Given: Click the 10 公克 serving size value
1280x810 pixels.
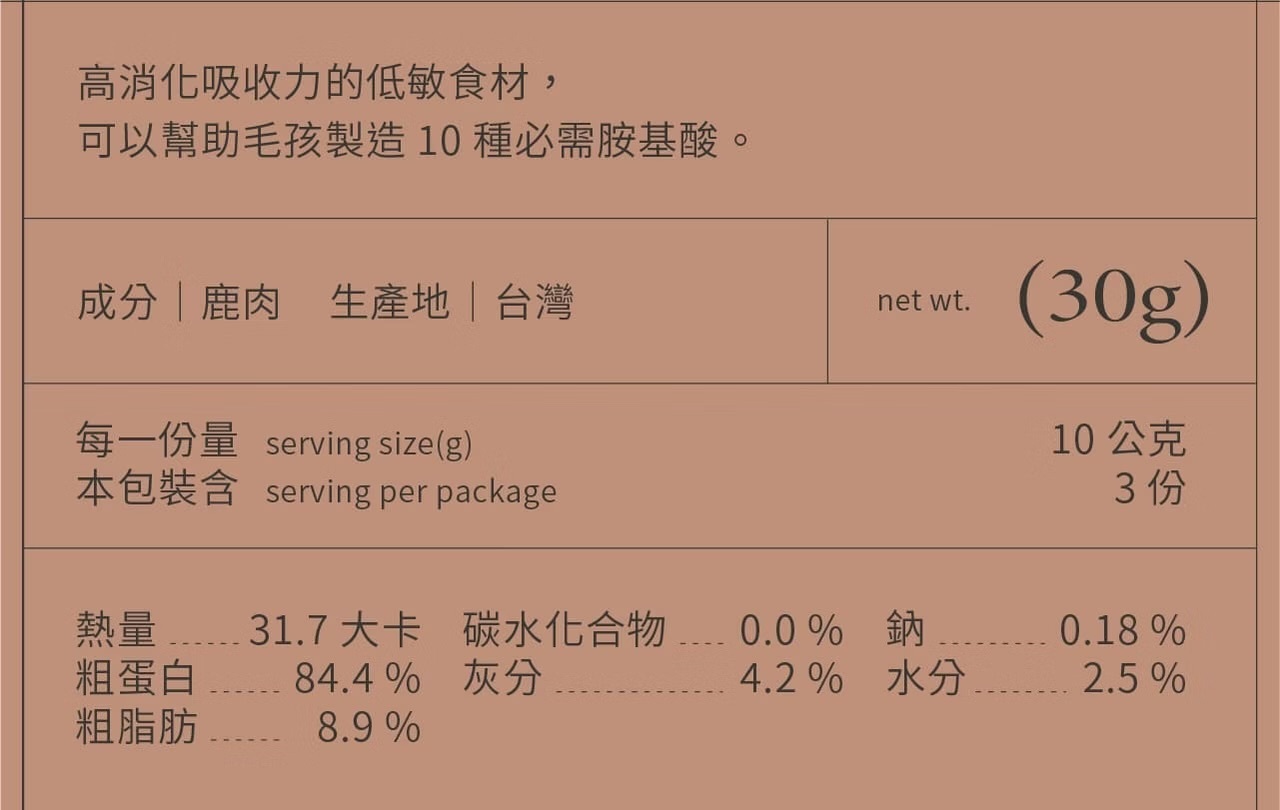Looking at the screenshot, I should click(1118, 440).
